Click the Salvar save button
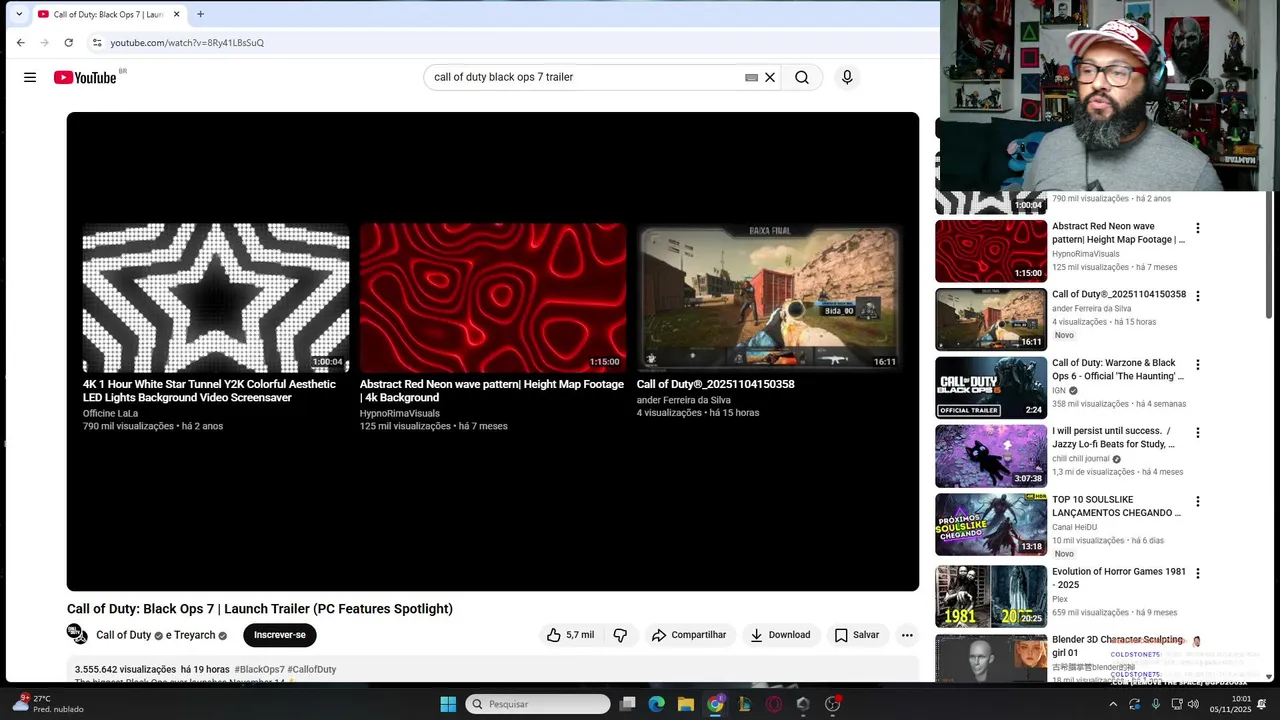The image size is (1280, 720). [x=857, y=635]
